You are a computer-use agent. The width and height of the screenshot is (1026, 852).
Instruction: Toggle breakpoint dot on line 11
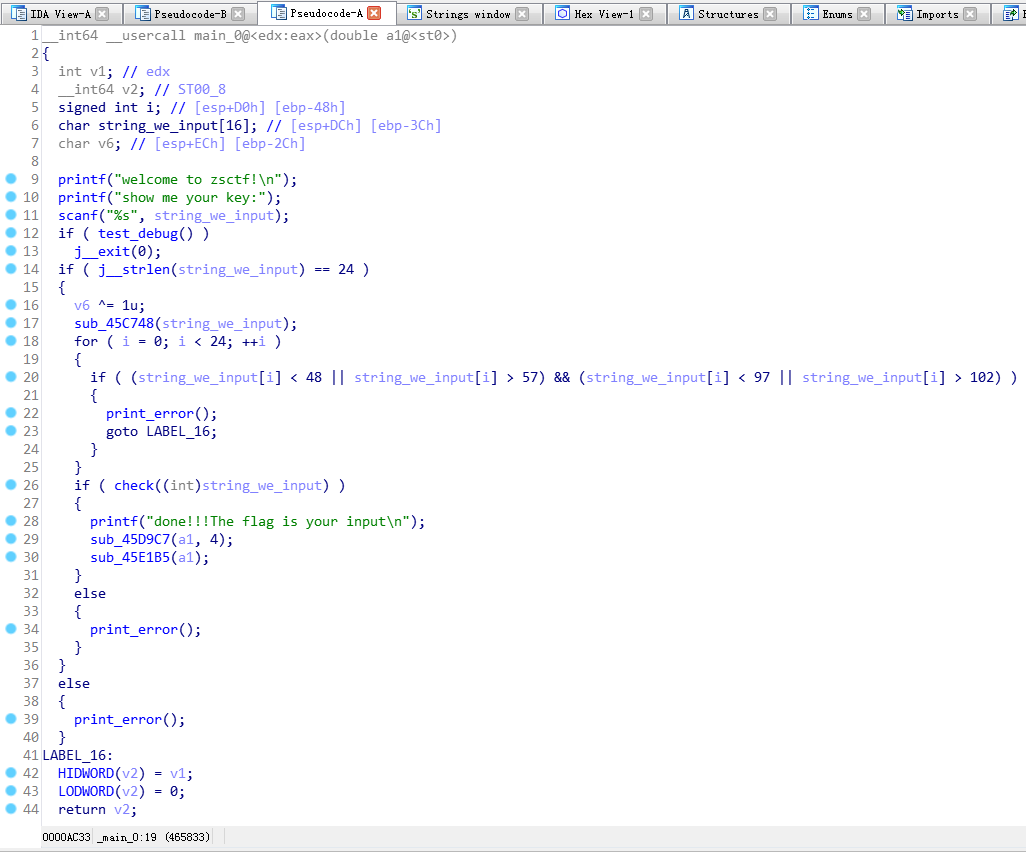[x=11, y=215]
